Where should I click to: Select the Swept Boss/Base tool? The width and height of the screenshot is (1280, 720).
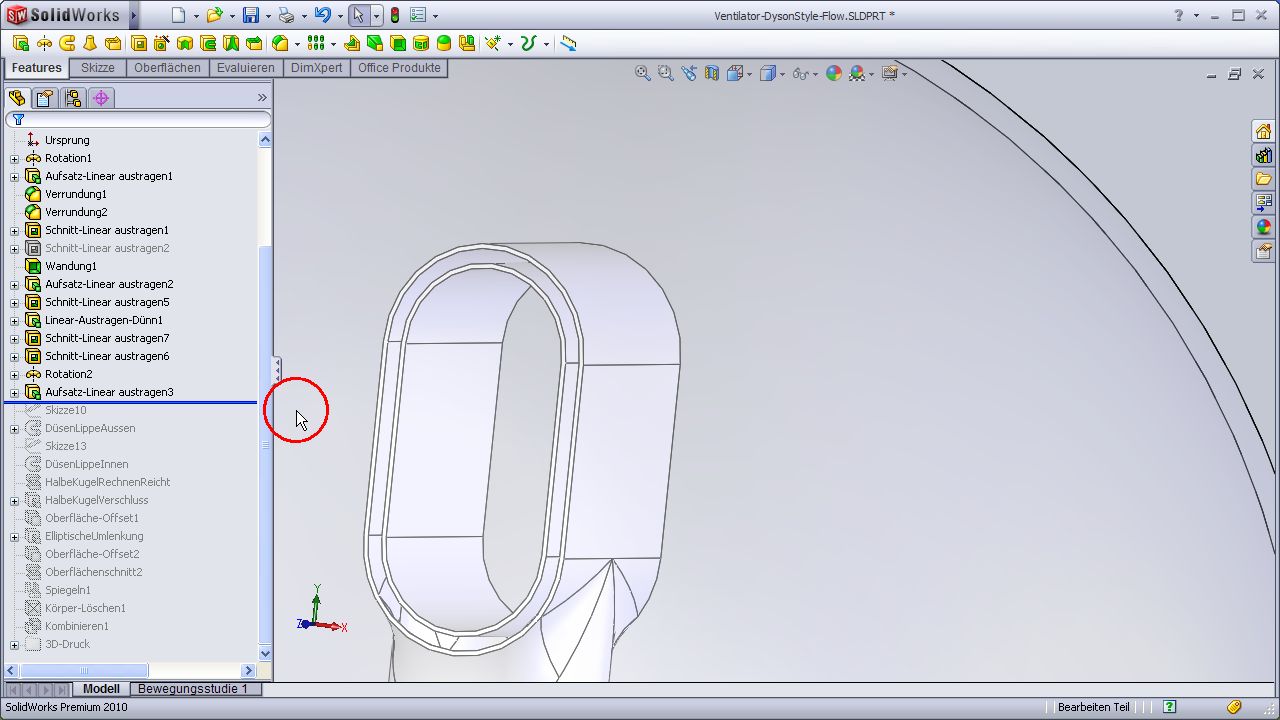click(67, 43)
